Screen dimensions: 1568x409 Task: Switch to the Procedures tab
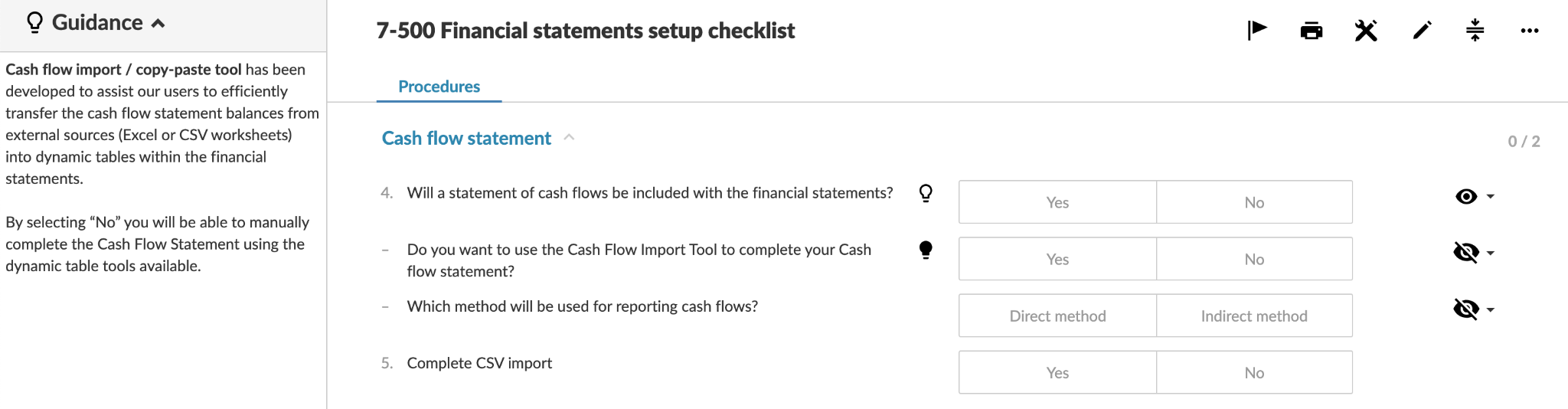(439, 87)
